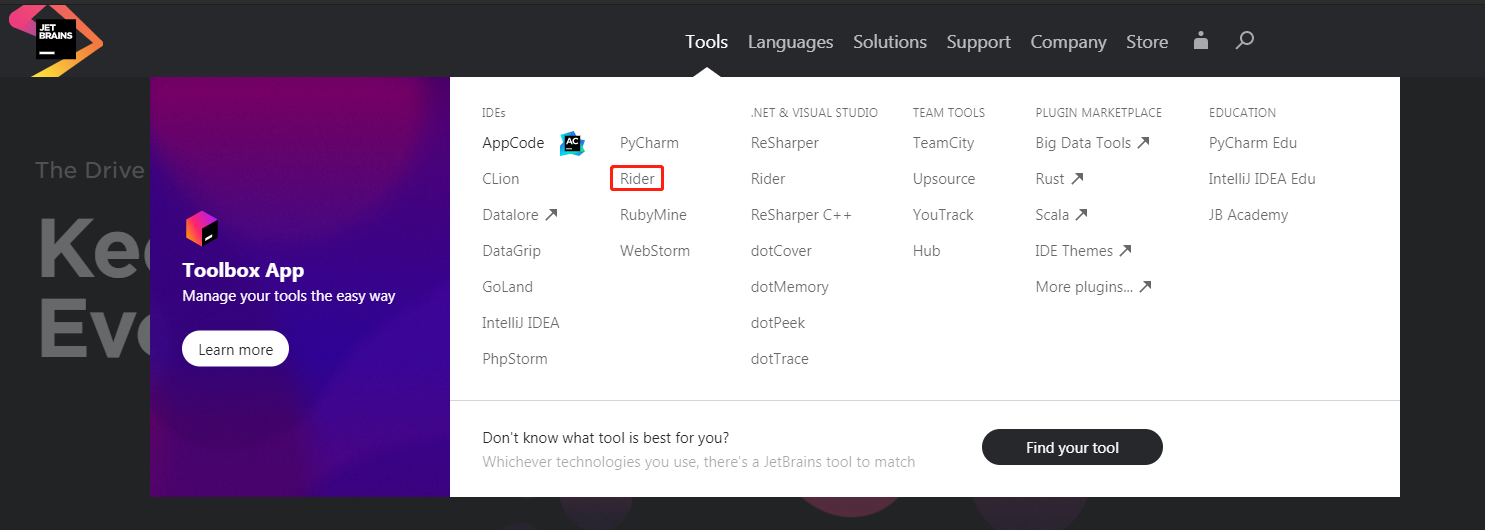Expand the Solutions navigation menu
This screenshot has width=1485, height=530.
890,42
